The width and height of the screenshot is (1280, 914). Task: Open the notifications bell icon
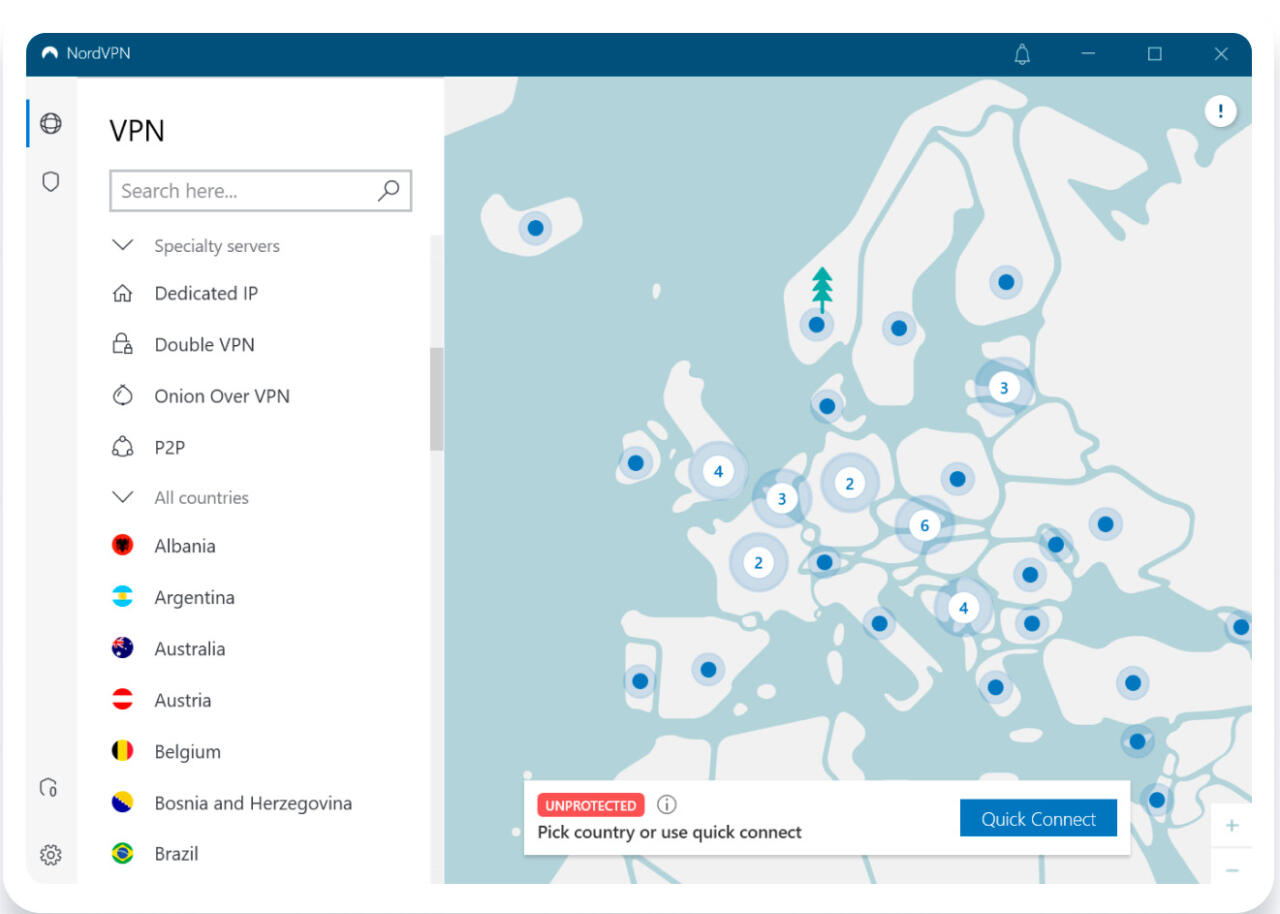1022,54
